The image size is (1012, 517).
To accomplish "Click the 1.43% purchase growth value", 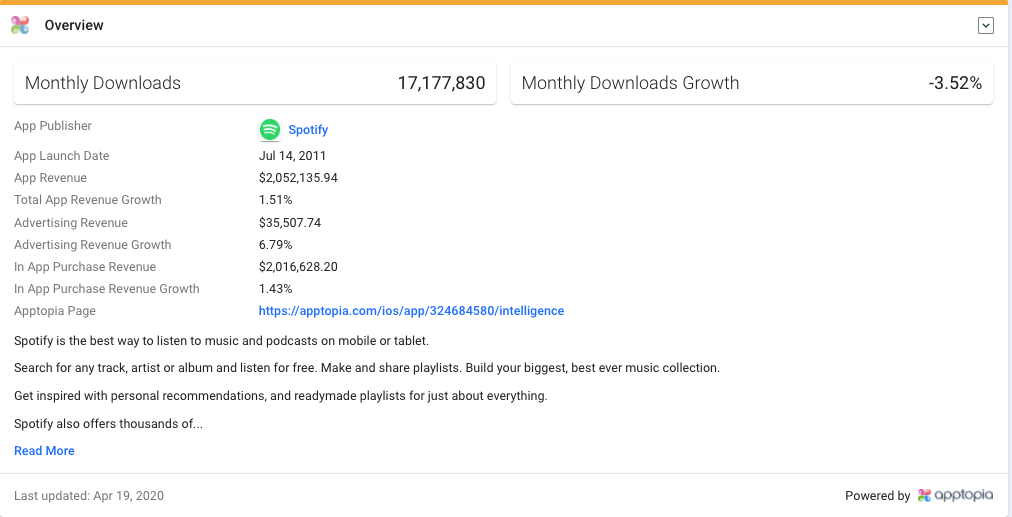I will point(276,289).
